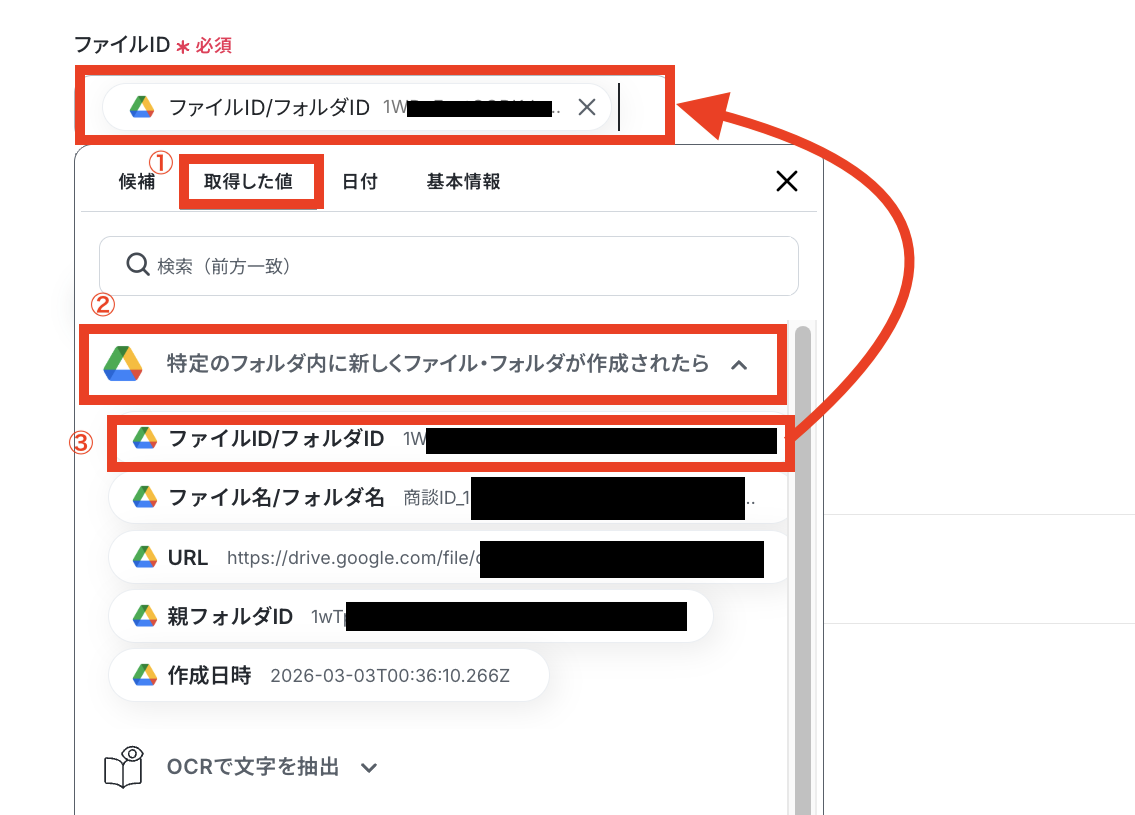Go to the 基本情報 tab

[x=463, y=182]
